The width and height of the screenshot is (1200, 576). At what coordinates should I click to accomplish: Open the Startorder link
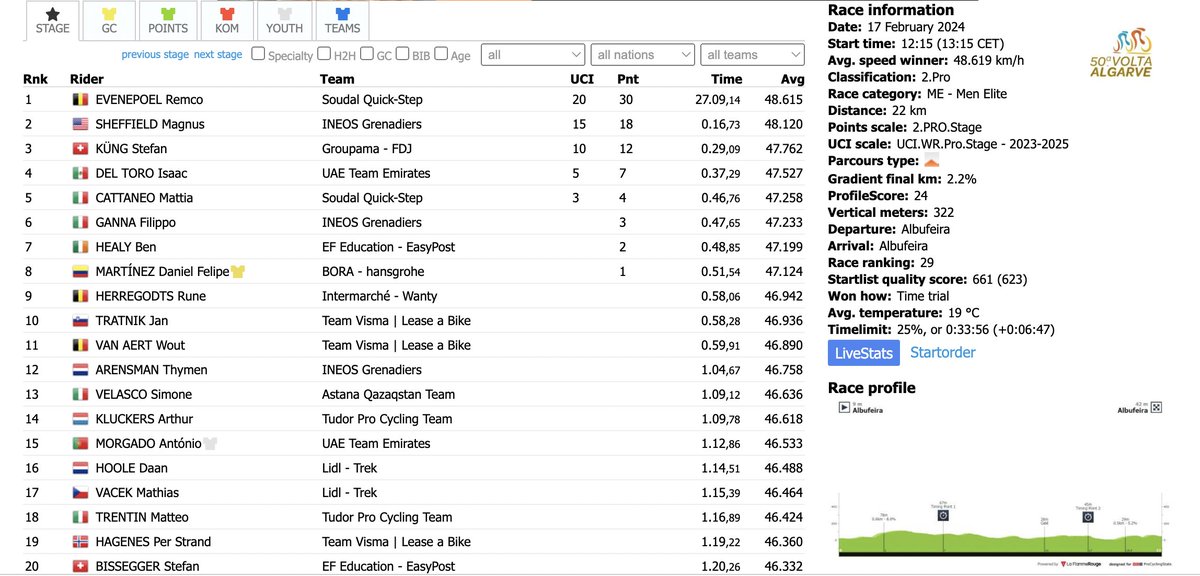pyautogui.click(x=943, y=353)
